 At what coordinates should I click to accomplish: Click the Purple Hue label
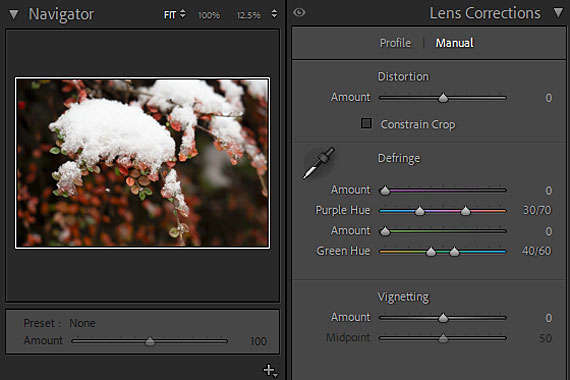point(343,210)
